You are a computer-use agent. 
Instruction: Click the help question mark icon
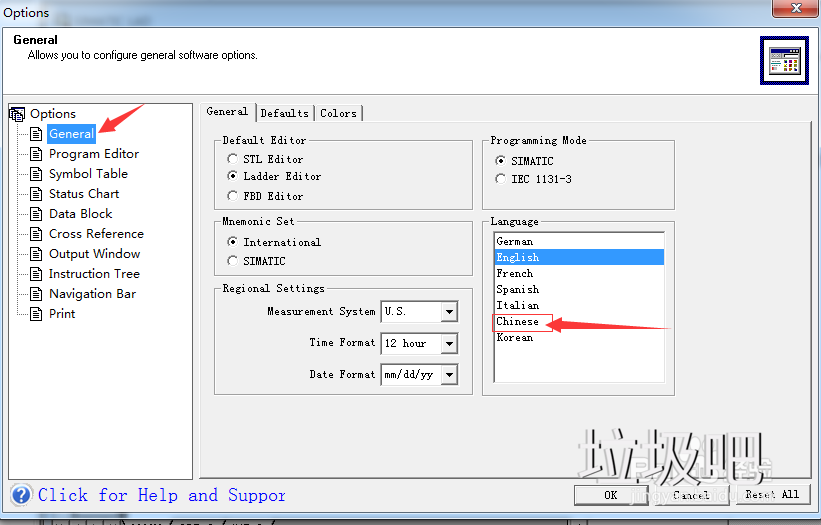tap(21, 494)
